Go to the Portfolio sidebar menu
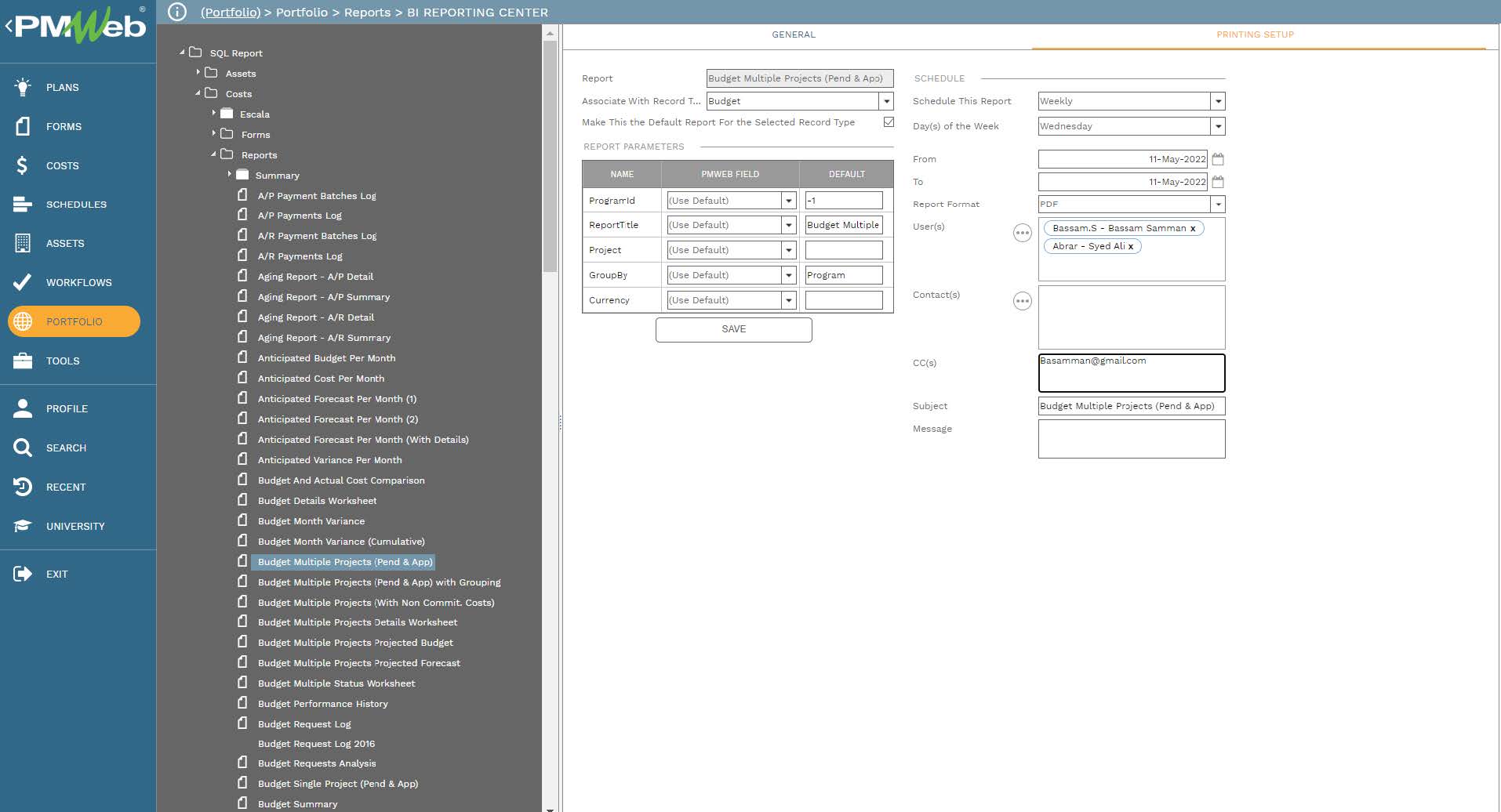 [x=74, y=321]
